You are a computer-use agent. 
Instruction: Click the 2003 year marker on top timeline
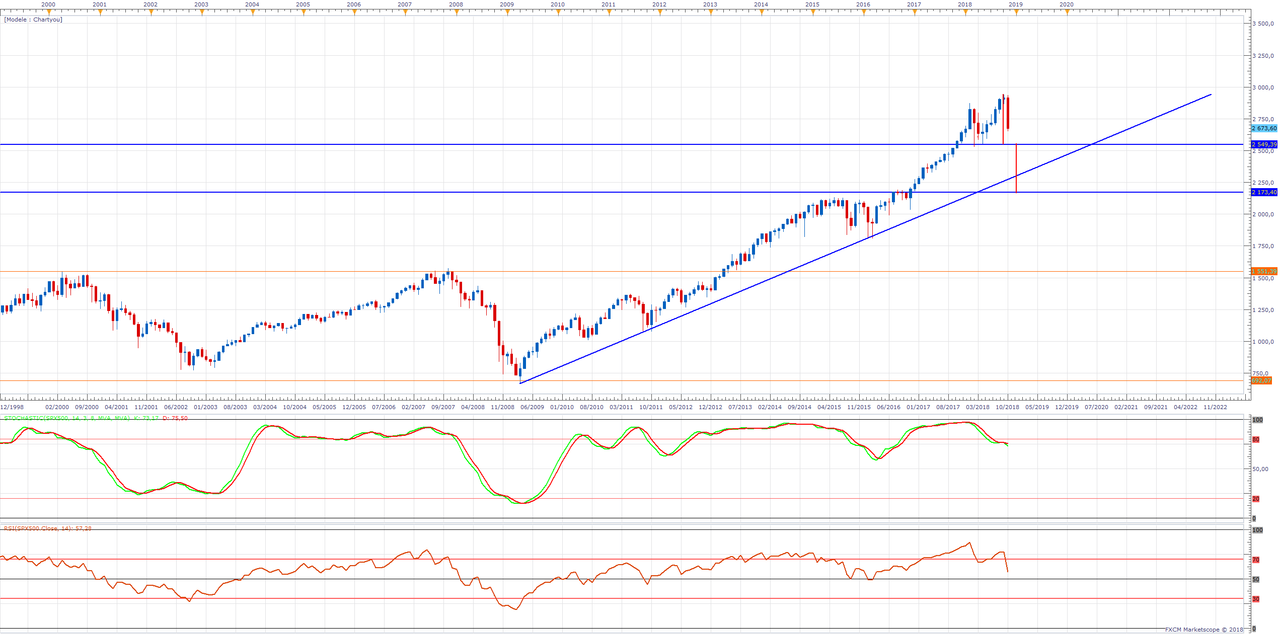201,4
